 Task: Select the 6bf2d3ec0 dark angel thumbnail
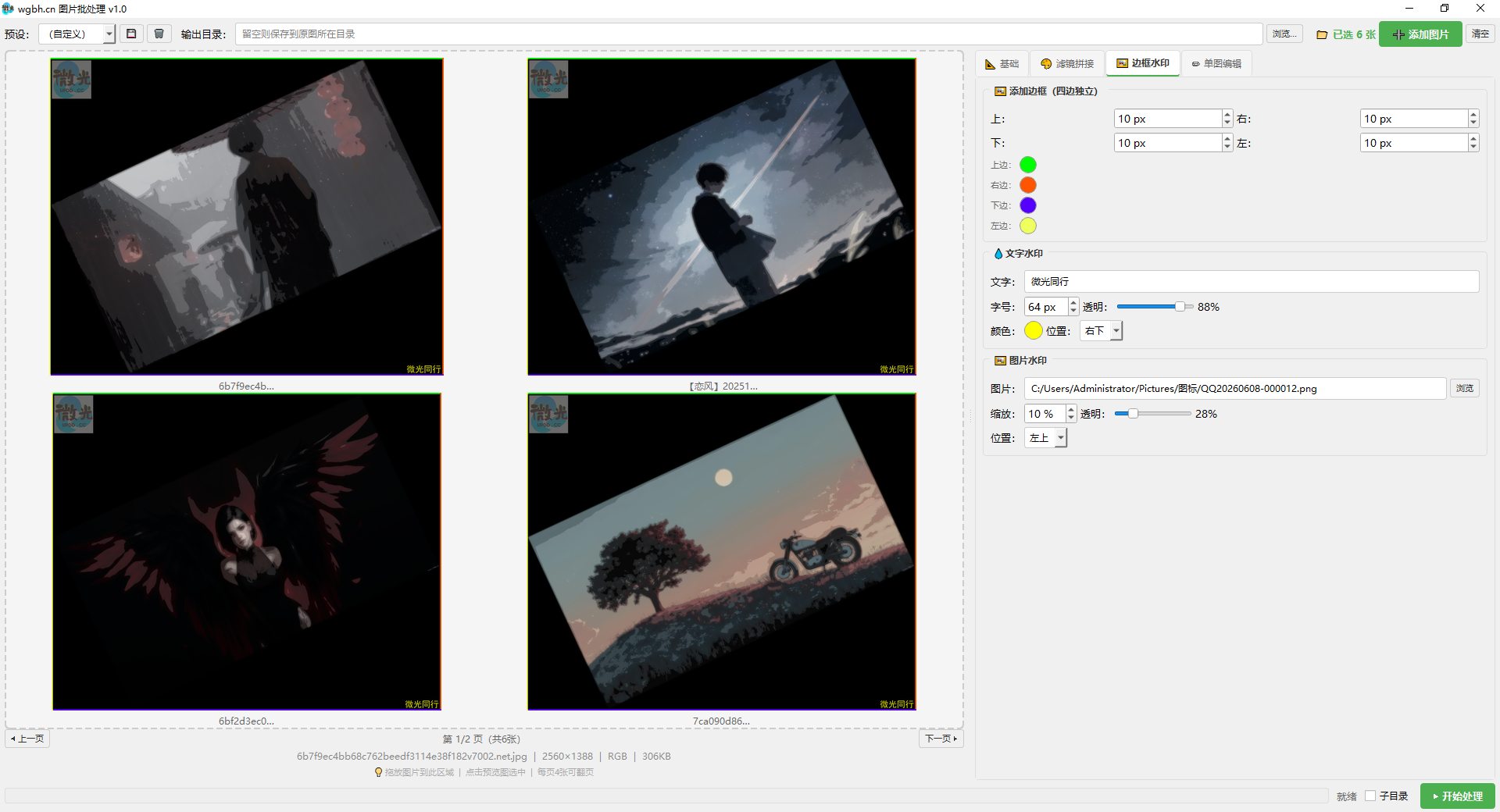(x=247, y=552)
